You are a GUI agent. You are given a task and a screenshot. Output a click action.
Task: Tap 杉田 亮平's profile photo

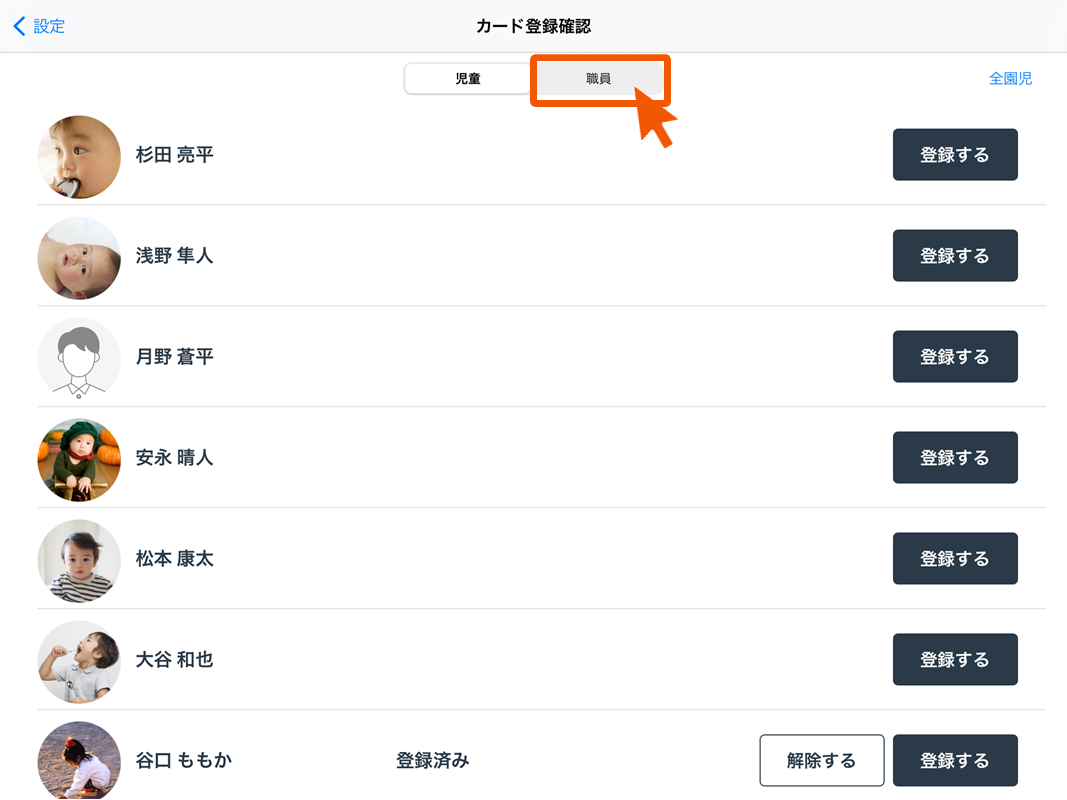(79, 156)
